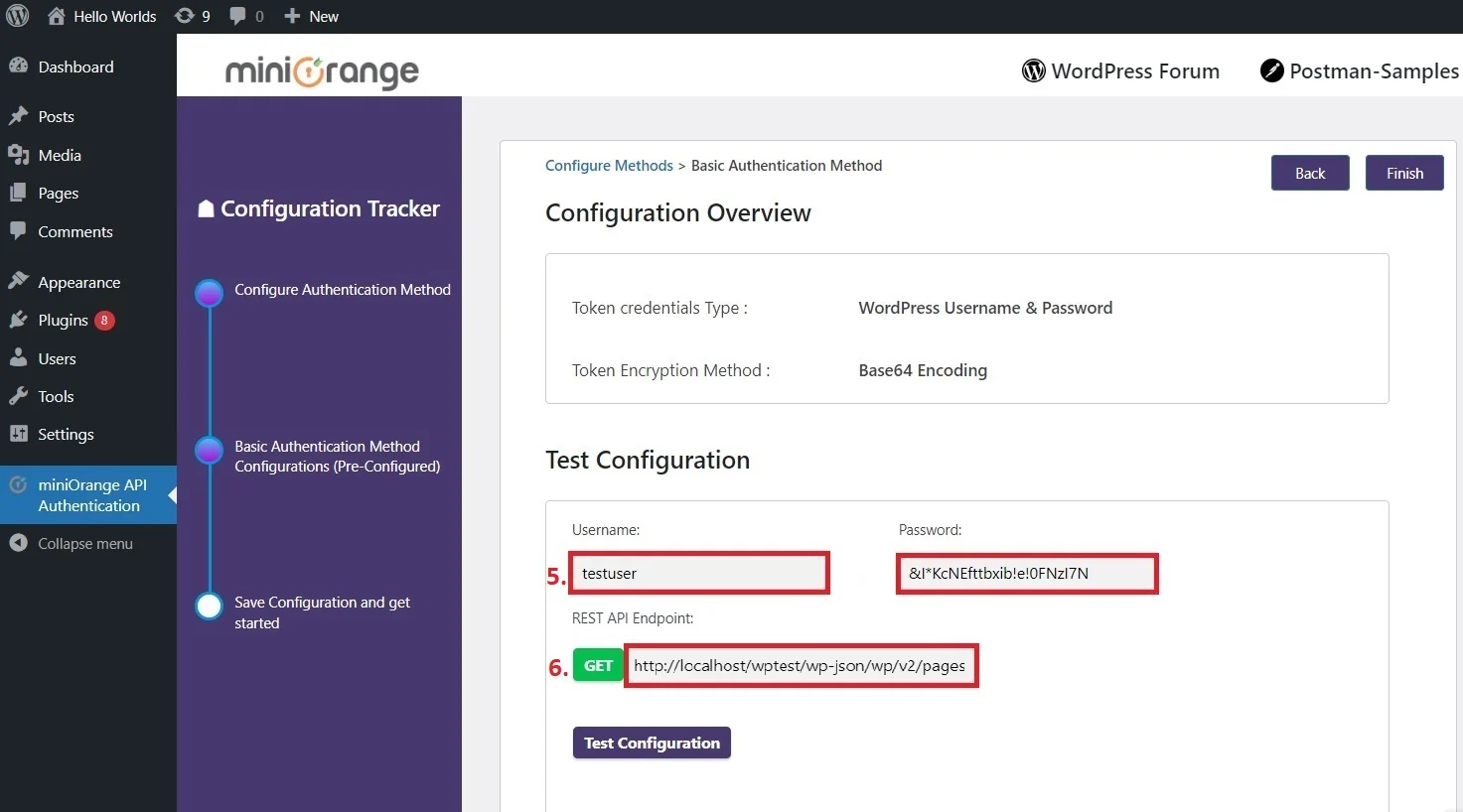The width and height of the screenshot is (1463, 812).
Task: Open the Postman-Samples link
Action: (1374, 71)
